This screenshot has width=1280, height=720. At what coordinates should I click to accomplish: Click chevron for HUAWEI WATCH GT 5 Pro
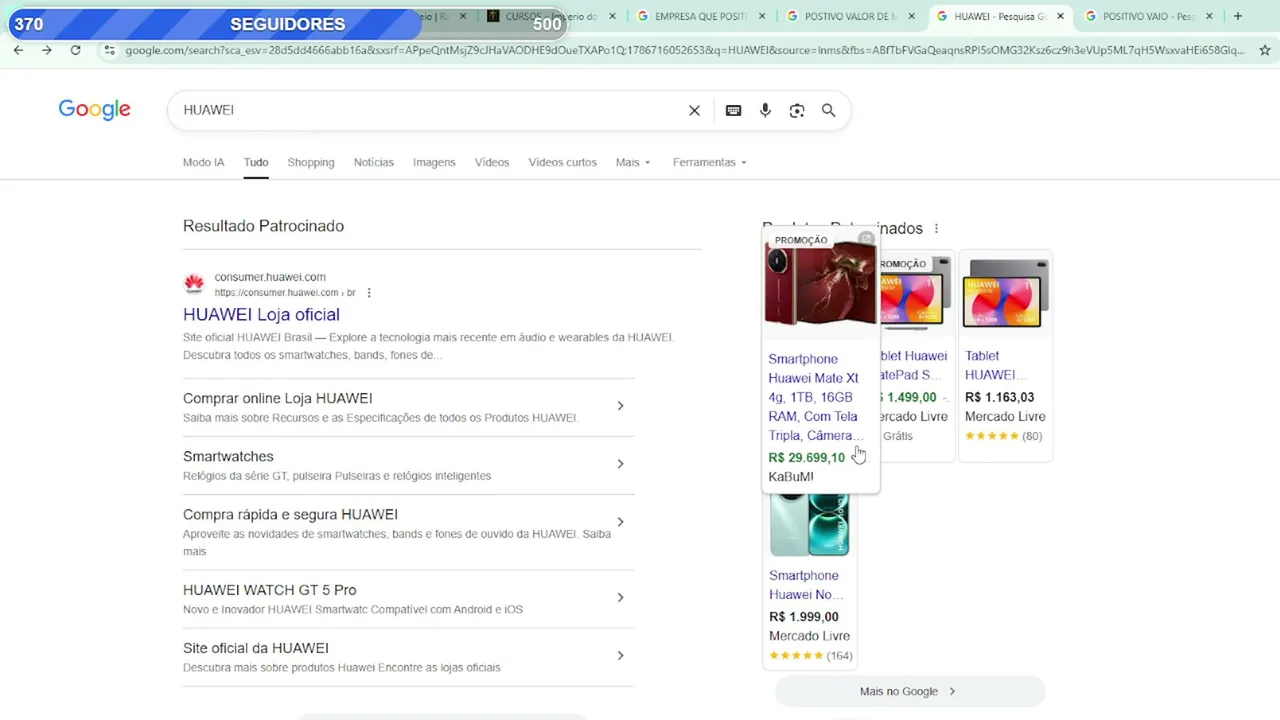[x=620, y=598]
